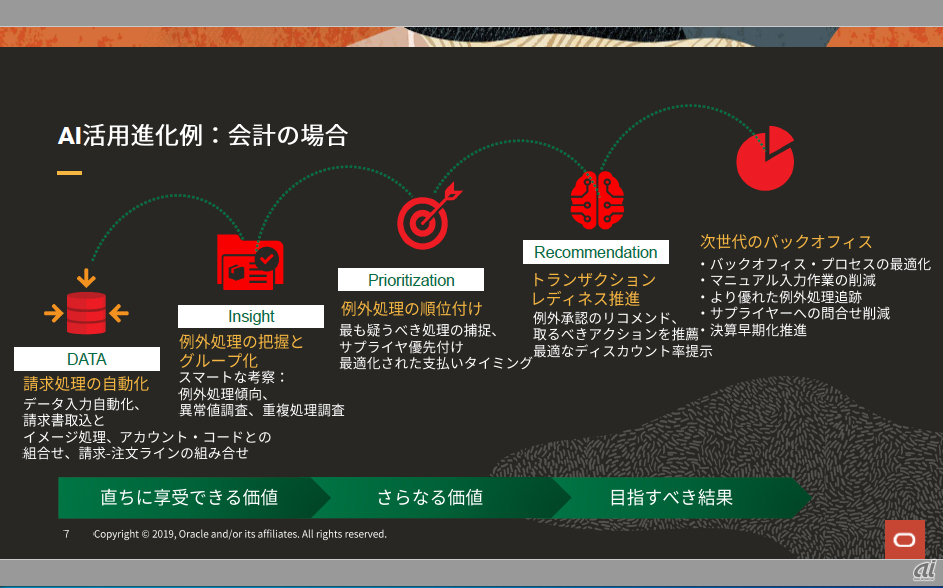Click the red pie chart icon
Image resolution: width=943 pixels, height=588 pixels.
(x=765, y=158)
